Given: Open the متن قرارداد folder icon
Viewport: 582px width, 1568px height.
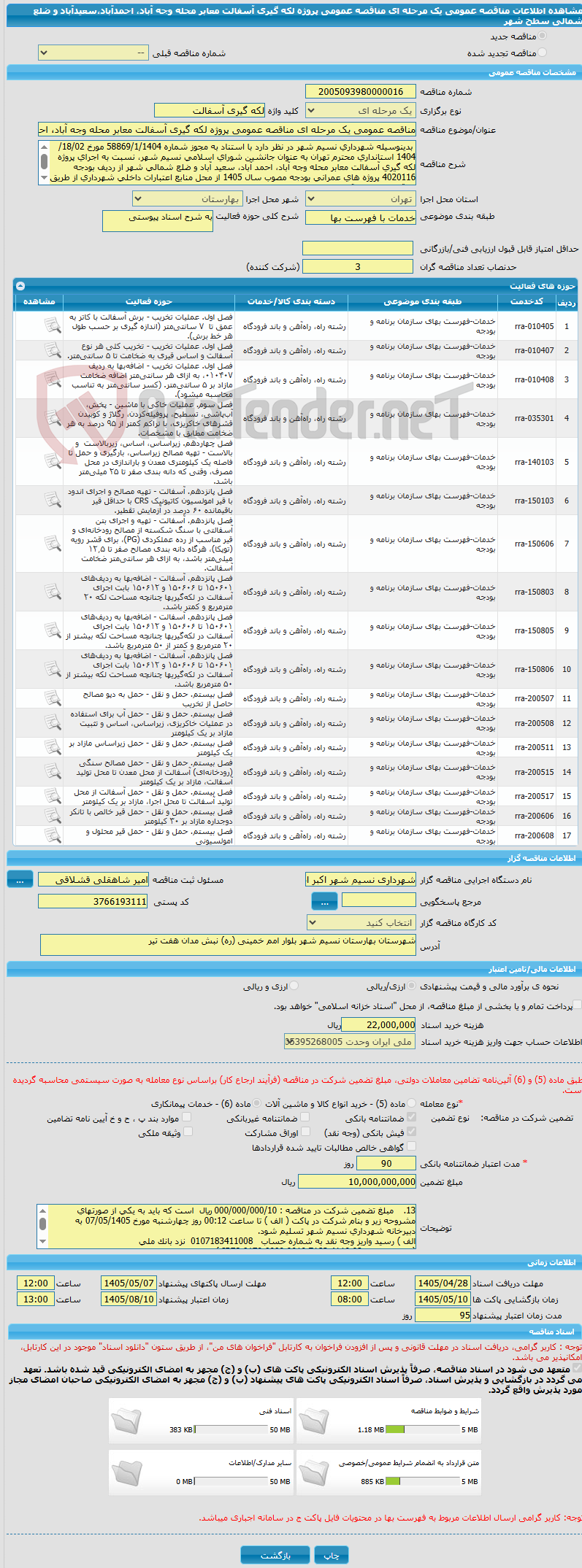Looking at the screenshot, I should pos(314,1472).
